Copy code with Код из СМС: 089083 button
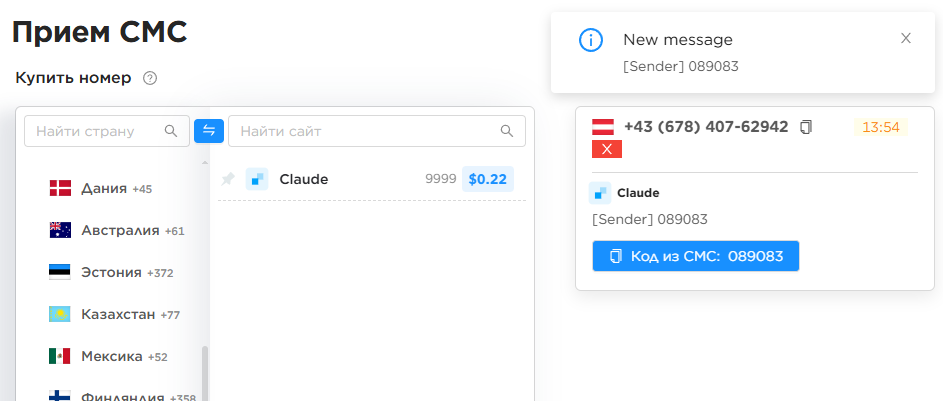The image size is (943, 401). pos(696,256)
